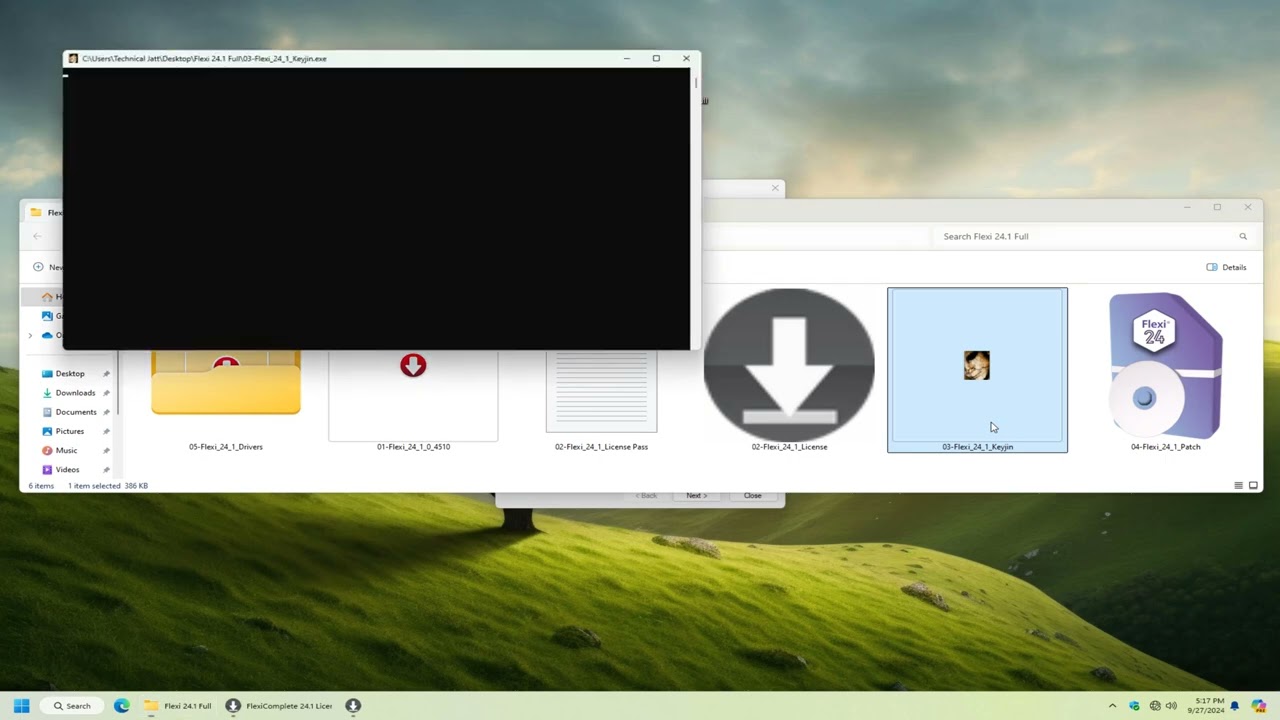Click the Keyjin console title bar icon
This screenshot has height=720, width=1280.
[73, 59]
